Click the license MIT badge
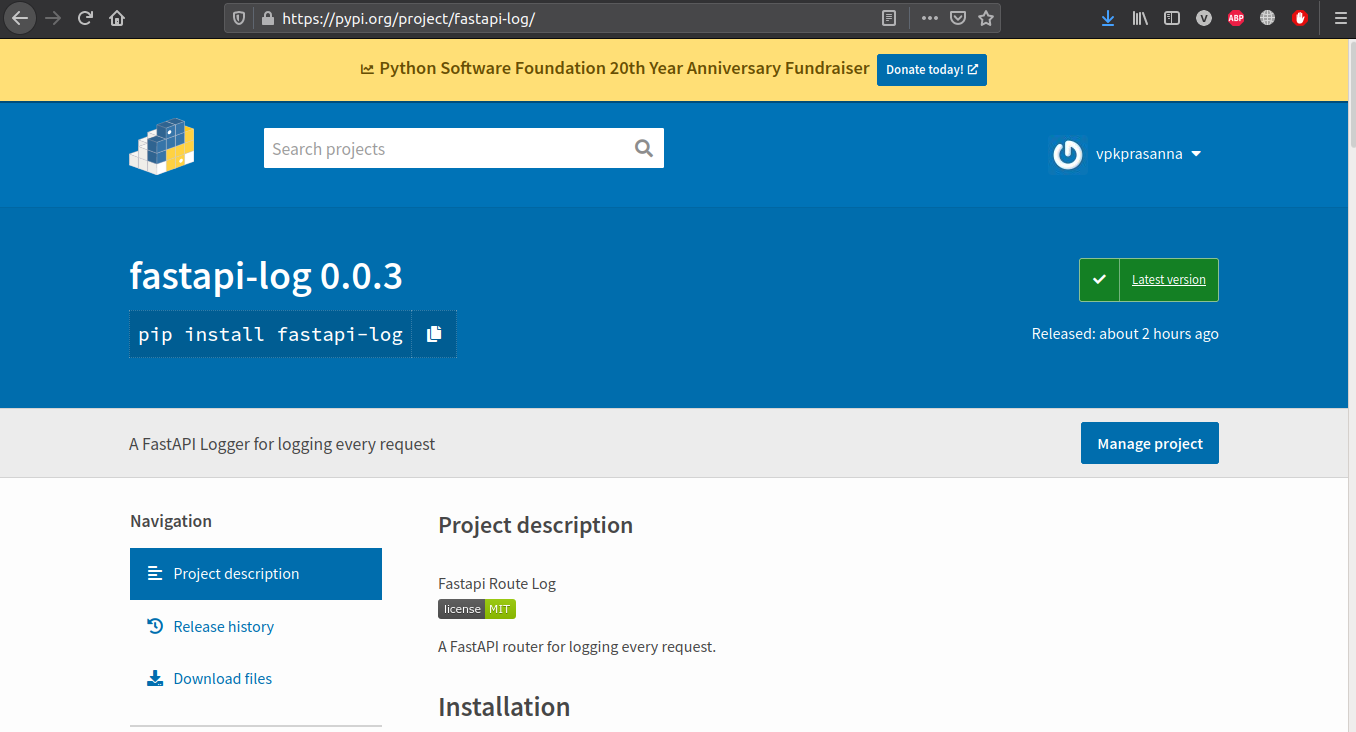1356x732 pixels. click(x=477, y=609)
